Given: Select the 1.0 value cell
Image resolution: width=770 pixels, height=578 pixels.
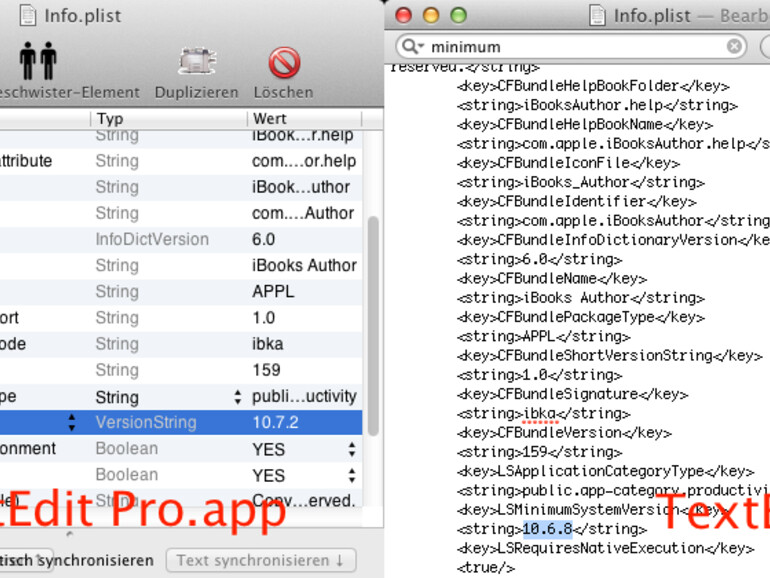Looking at the screenshot, I should click(x=263, y=318).
